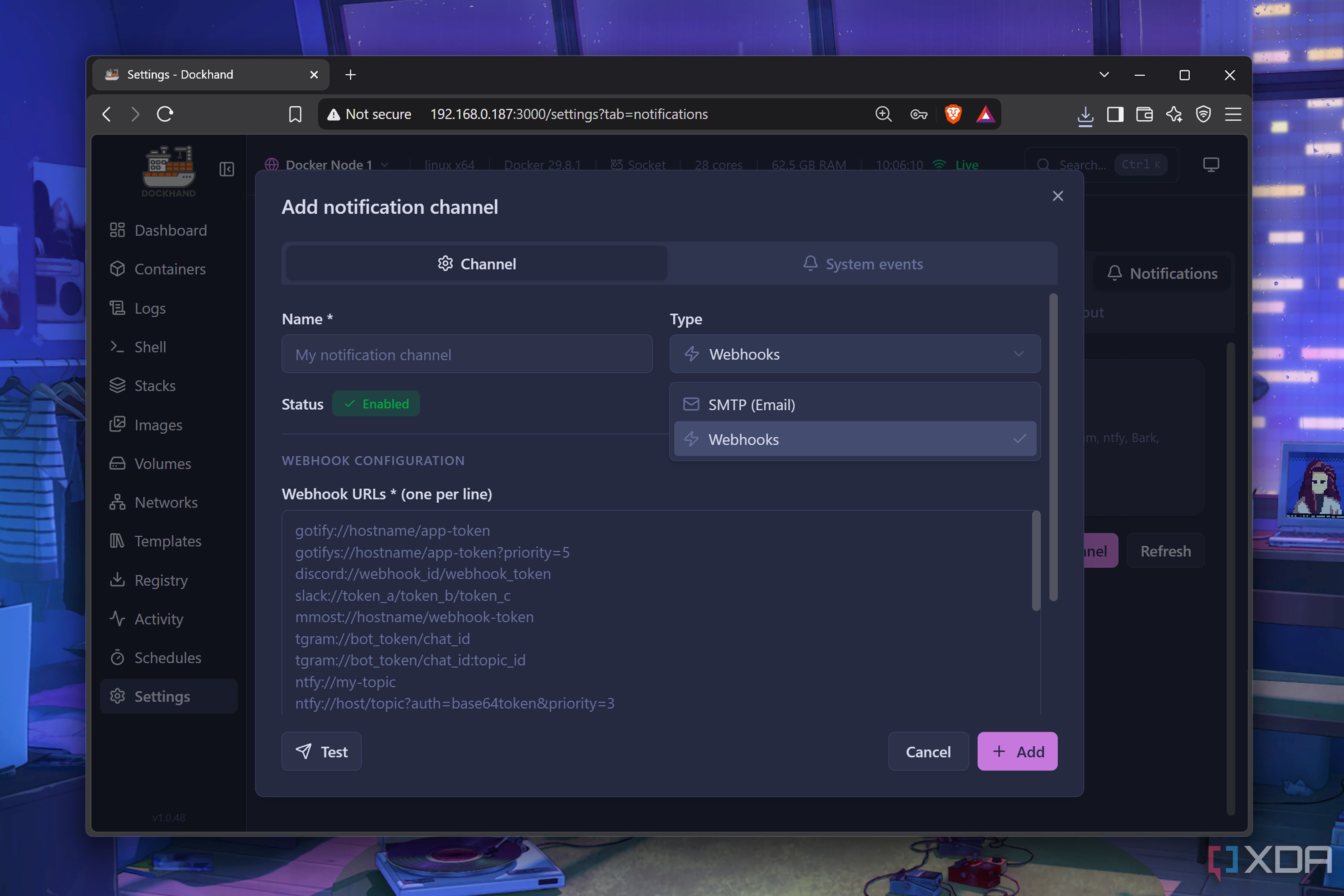Open Shell from the sidebar
Image resolution: width=1344 pixels, height=896 pixels.
pos(169,347)
